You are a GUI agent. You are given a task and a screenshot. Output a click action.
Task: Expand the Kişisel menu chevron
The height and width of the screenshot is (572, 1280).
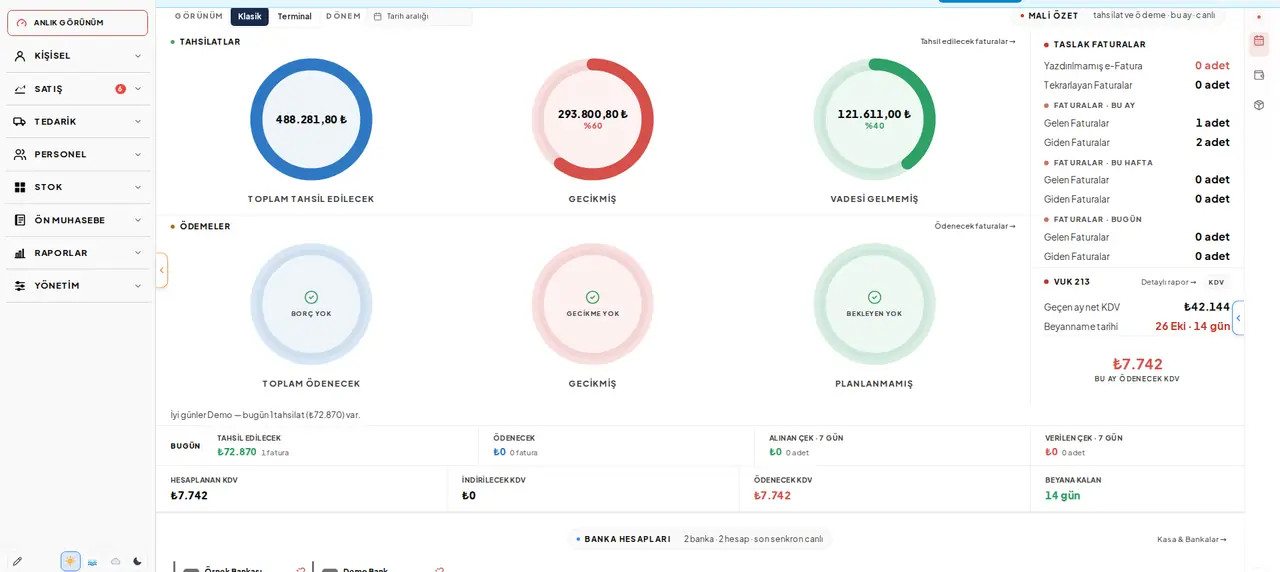[x=138, y=56]
